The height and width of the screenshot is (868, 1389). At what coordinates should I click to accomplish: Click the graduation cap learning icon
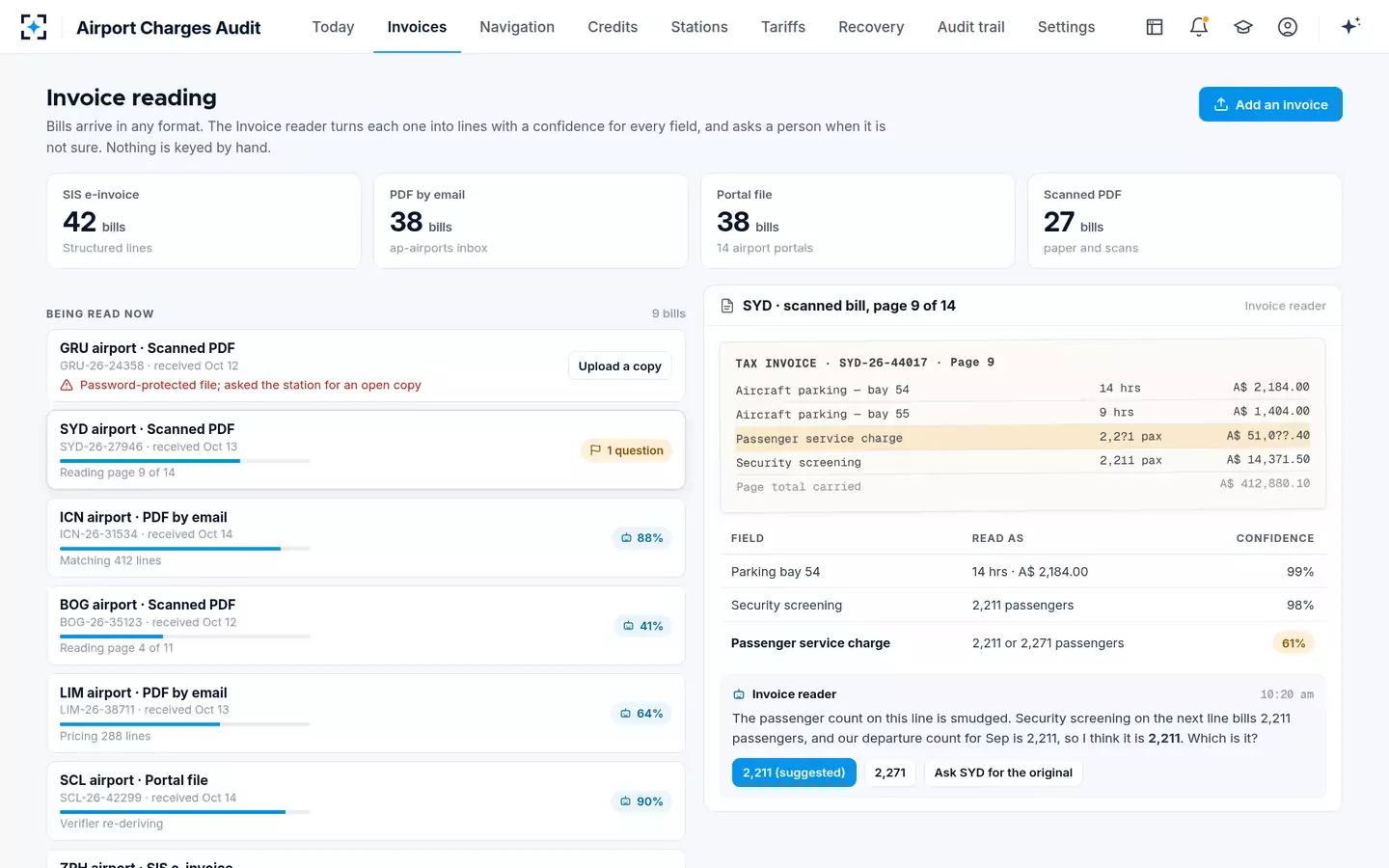pos(1243,27)
